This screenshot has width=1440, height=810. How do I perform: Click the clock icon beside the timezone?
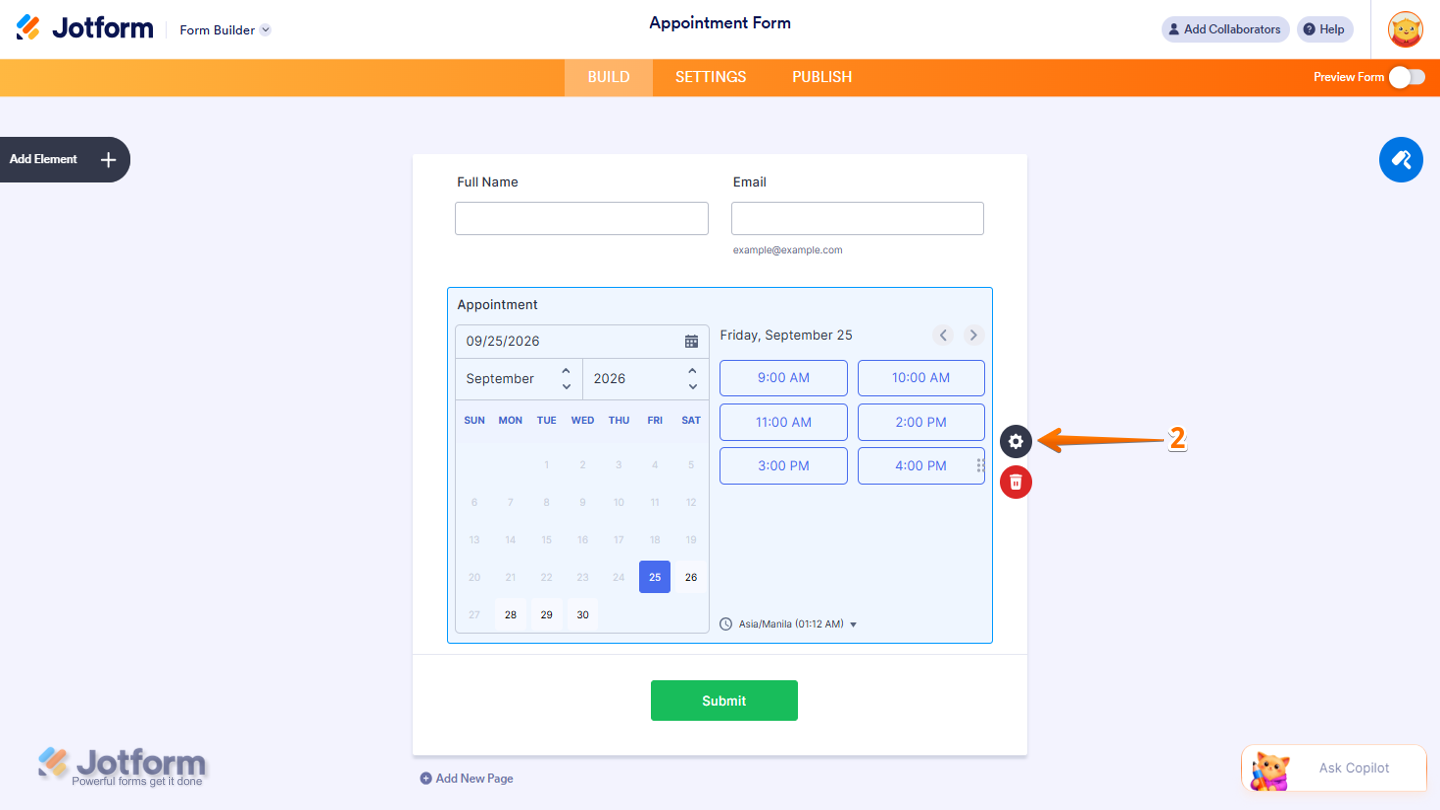(x=726, y=624)
